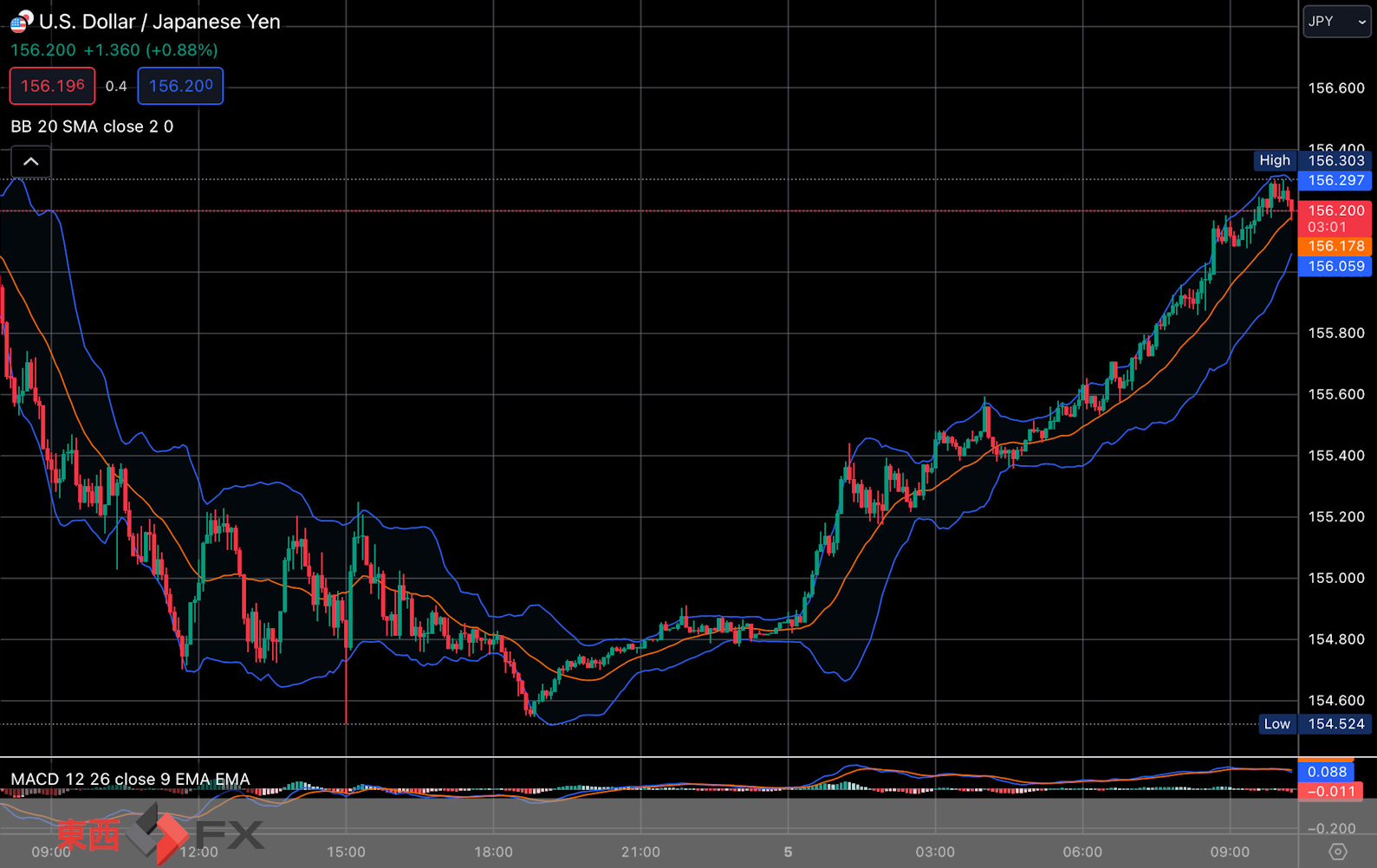The height and width of the screenshot is (868, 1377).
Task: Open the JPY currency dropdown
Action: [x=1336, y=22]
